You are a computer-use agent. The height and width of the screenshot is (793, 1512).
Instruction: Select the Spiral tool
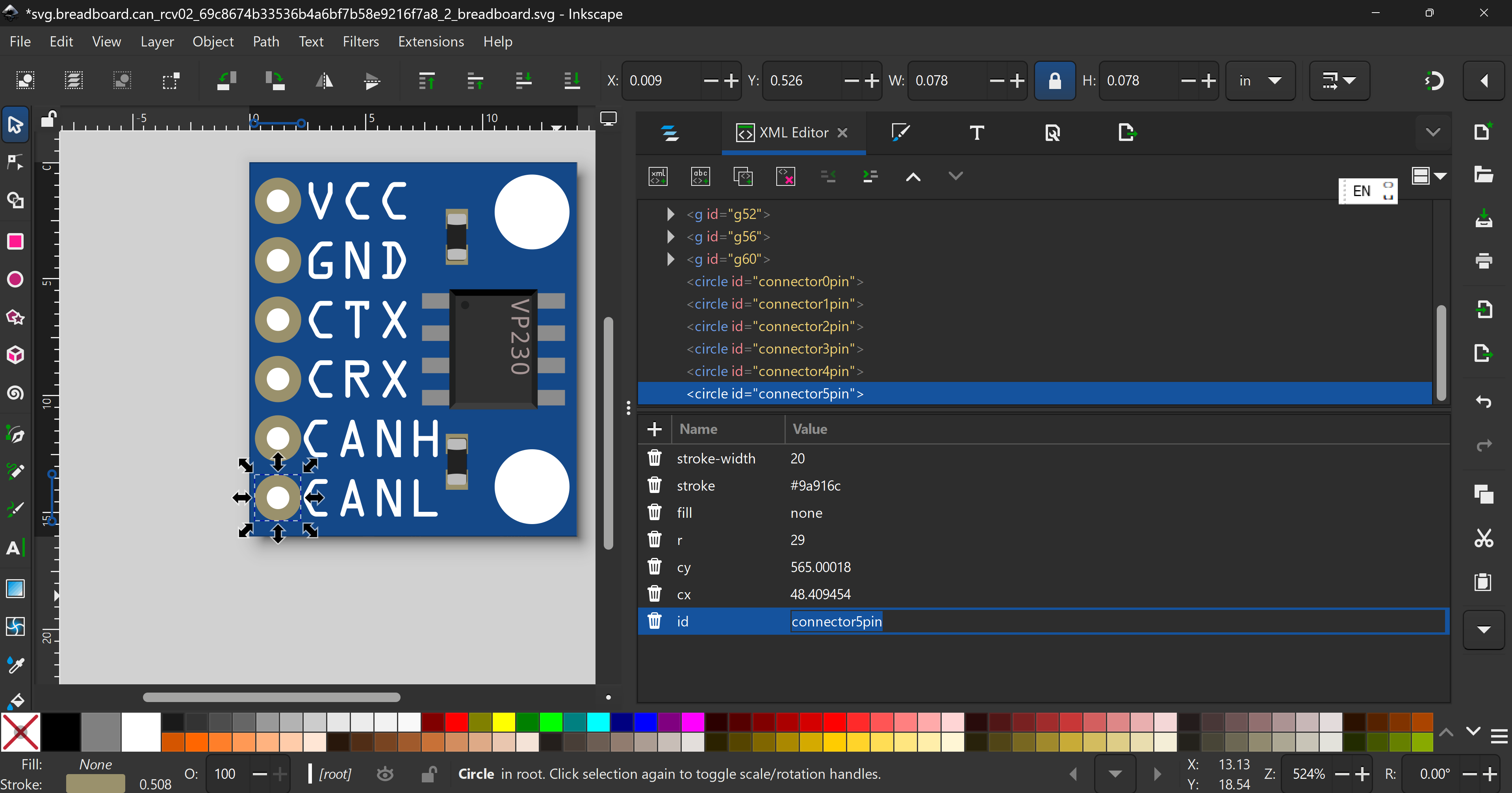point(15,393)
